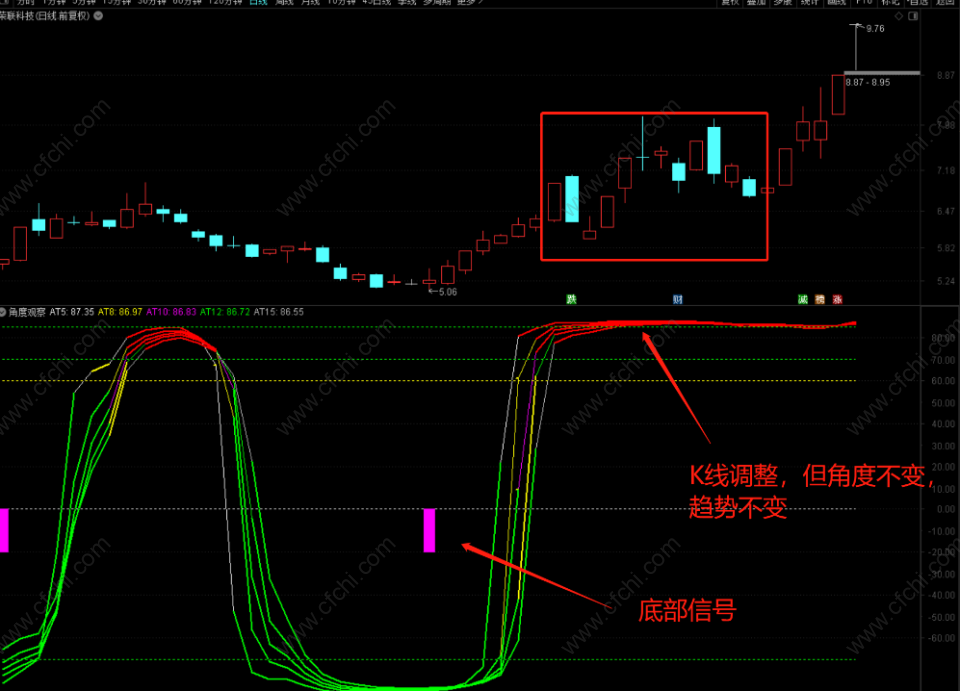The height and width of the screenshot is (691, 960).
Task: Click the 5.06 low price label
Action: pos(448,292)
